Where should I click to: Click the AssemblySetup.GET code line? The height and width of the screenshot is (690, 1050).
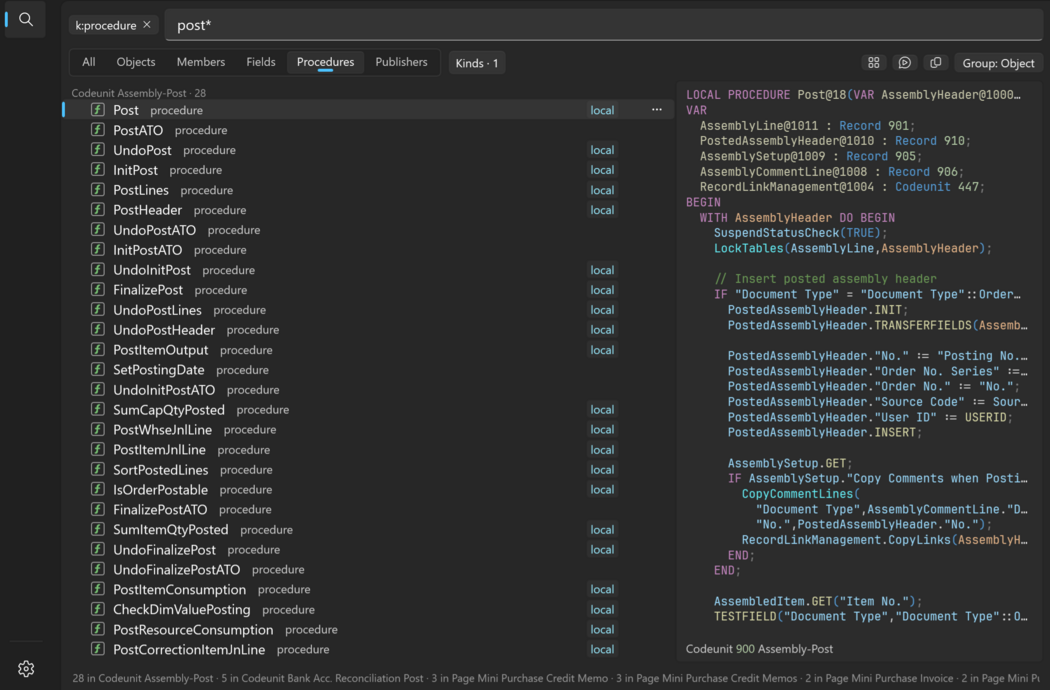[790, 463]
